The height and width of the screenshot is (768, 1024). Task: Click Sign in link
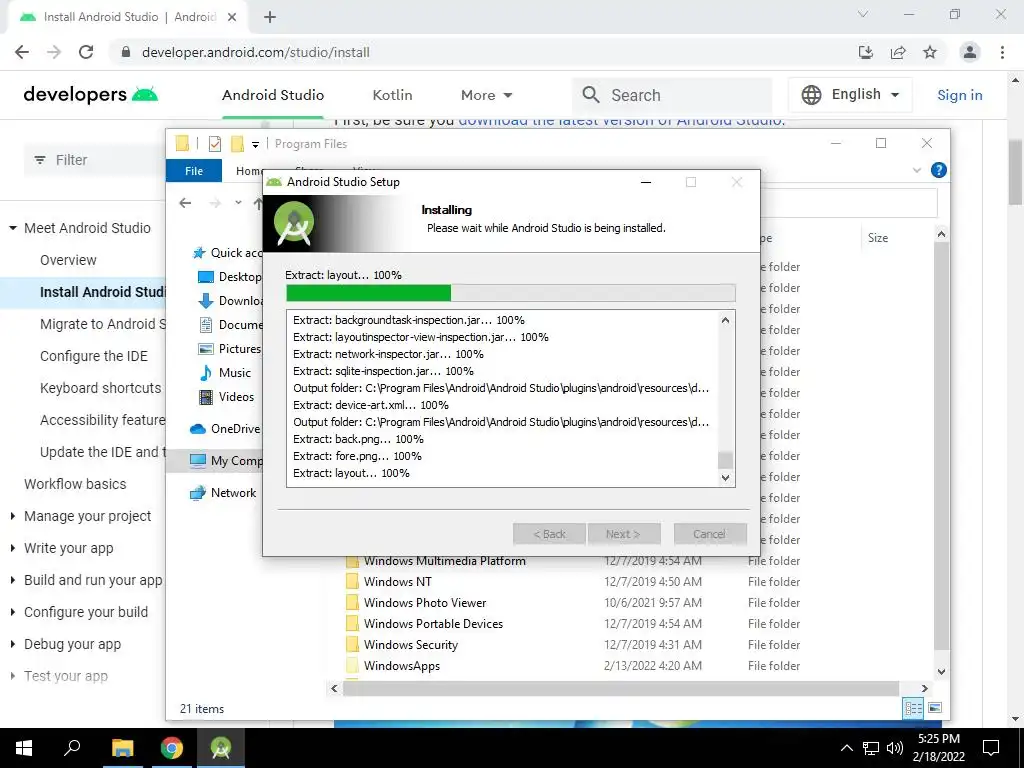[x=959, y=95]
